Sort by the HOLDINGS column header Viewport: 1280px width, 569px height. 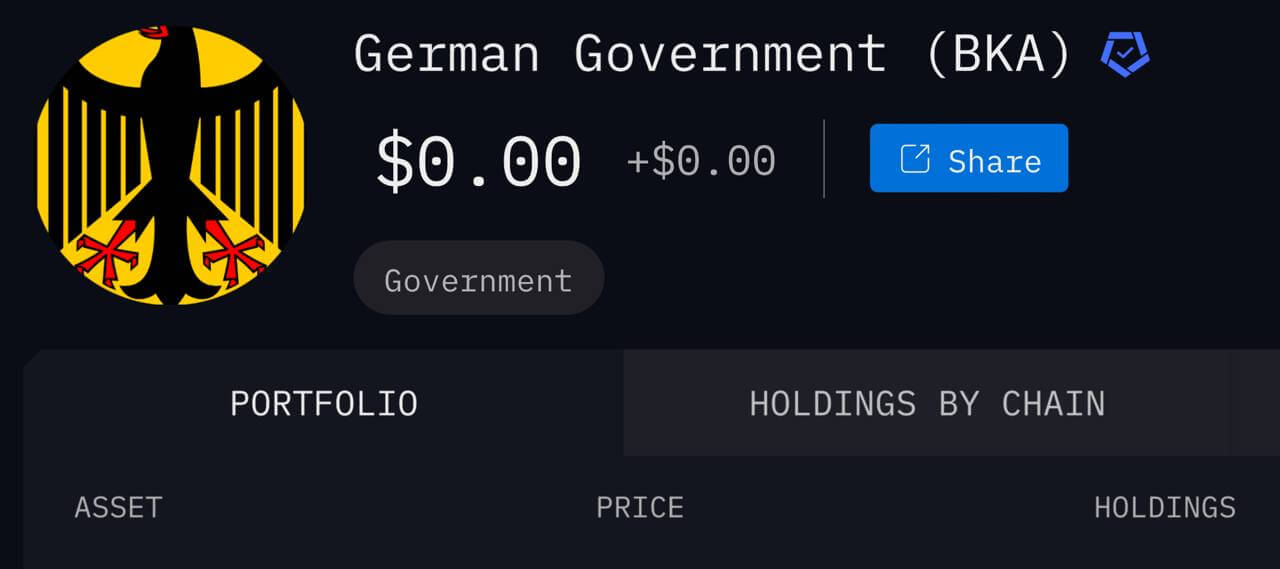pos(1165,507)
